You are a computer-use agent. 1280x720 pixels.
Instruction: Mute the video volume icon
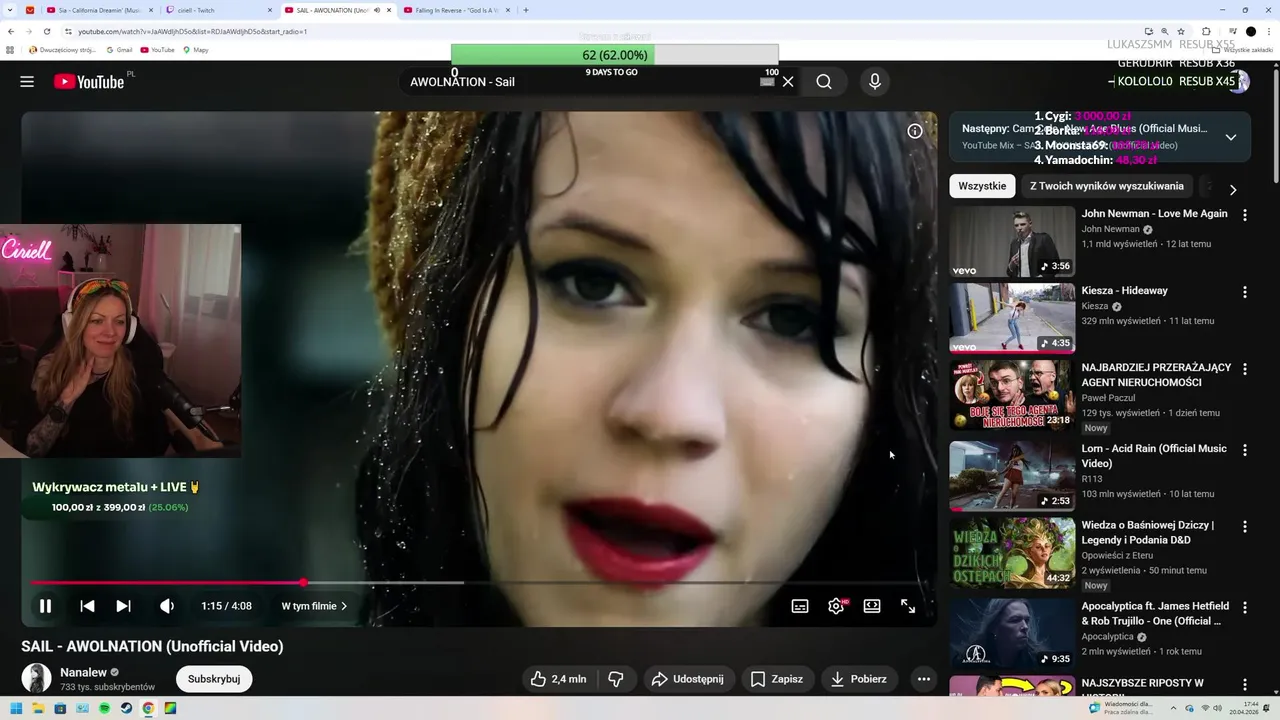pos(167,606)
